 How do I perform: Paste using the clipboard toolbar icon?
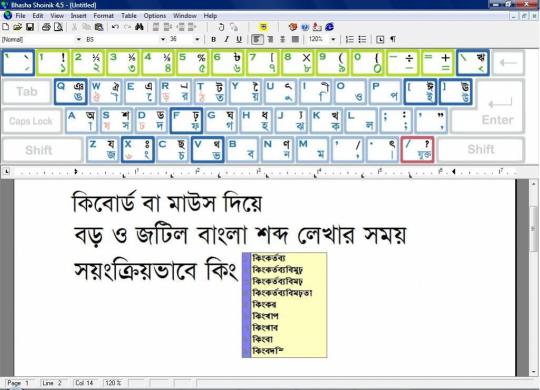[x=99, y=27]
